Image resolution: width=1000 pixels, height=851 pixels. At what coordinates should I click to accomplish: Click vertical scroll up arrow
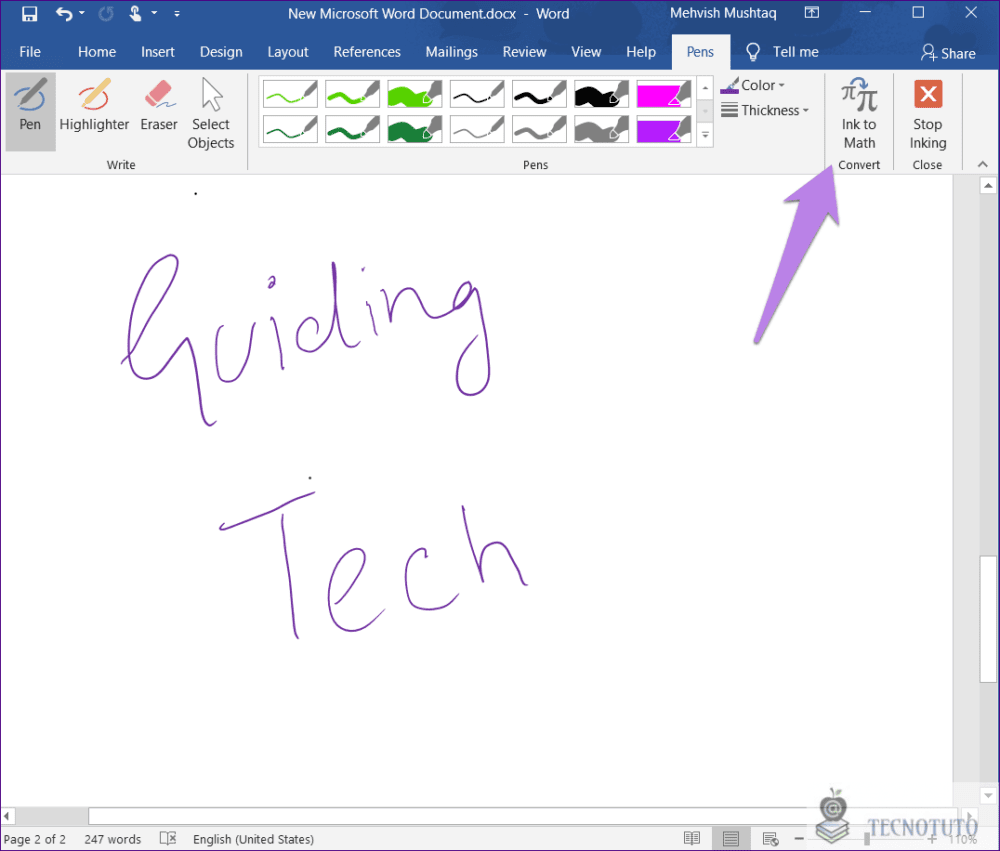click(988, 186)
